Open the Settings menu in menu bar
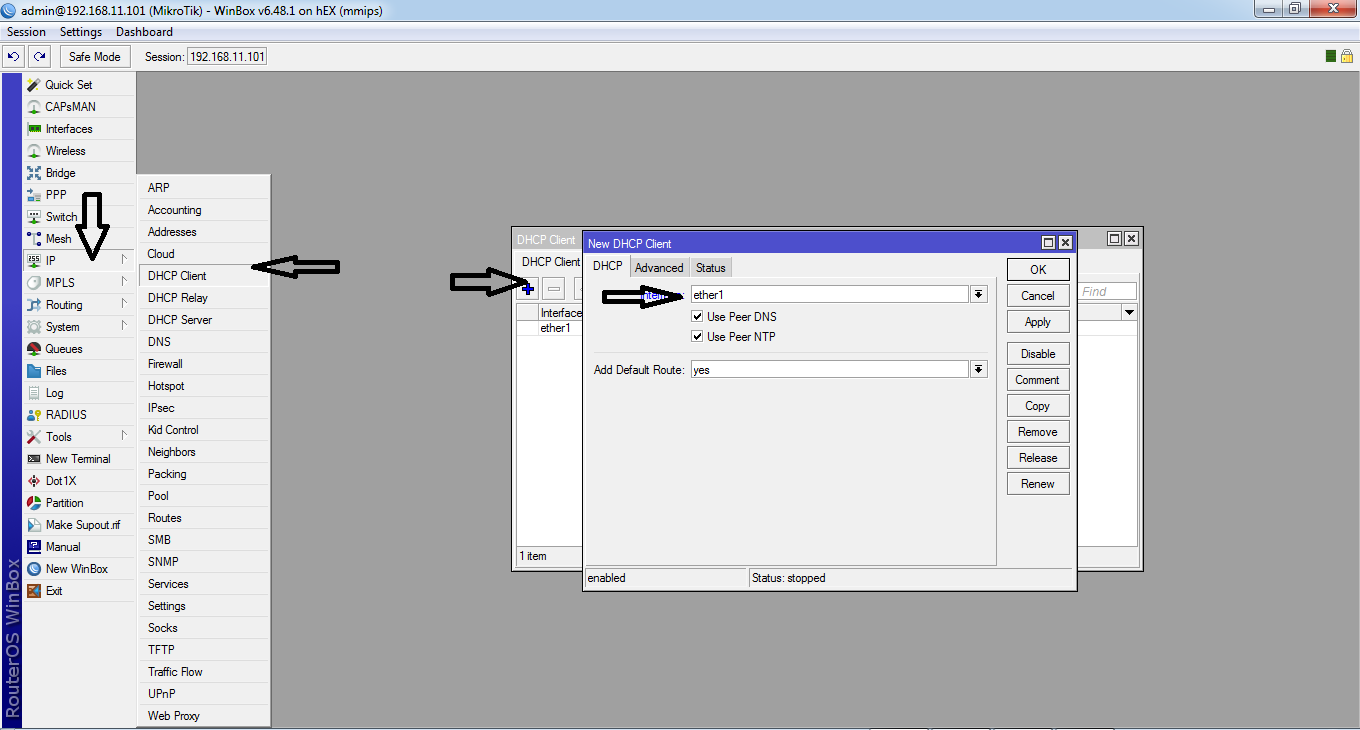1360x730 pixels. click(x=81, y=32)
